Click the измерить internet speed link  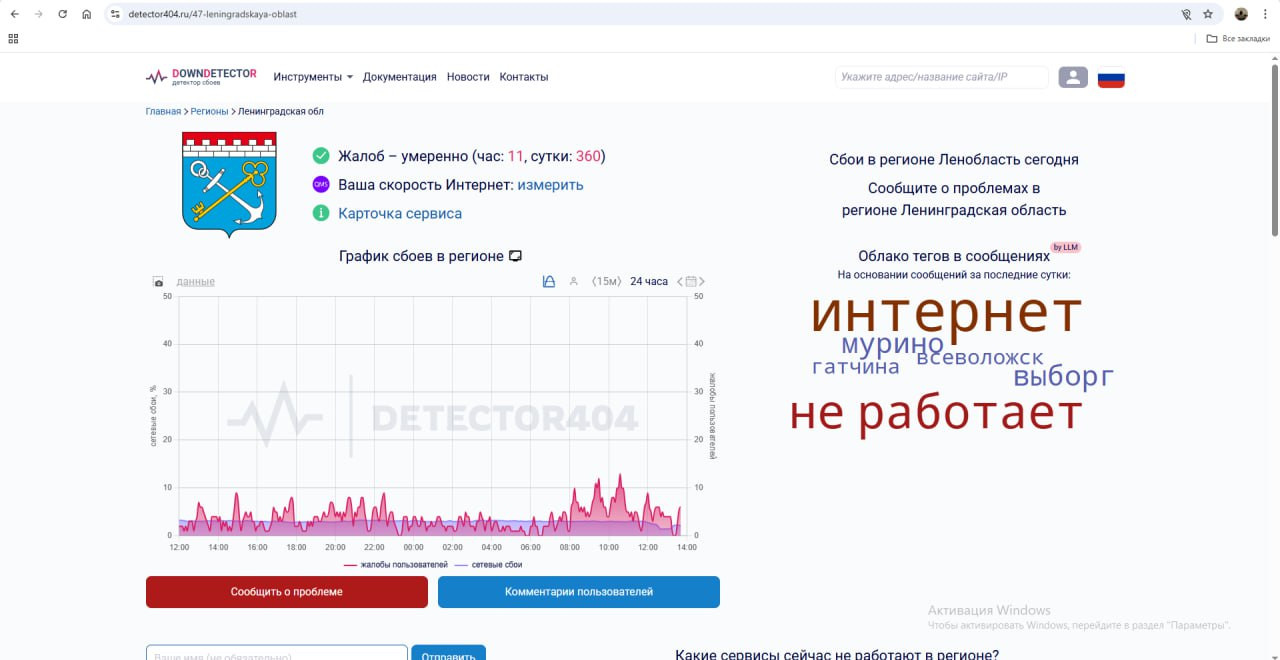(x=550, y=185)
